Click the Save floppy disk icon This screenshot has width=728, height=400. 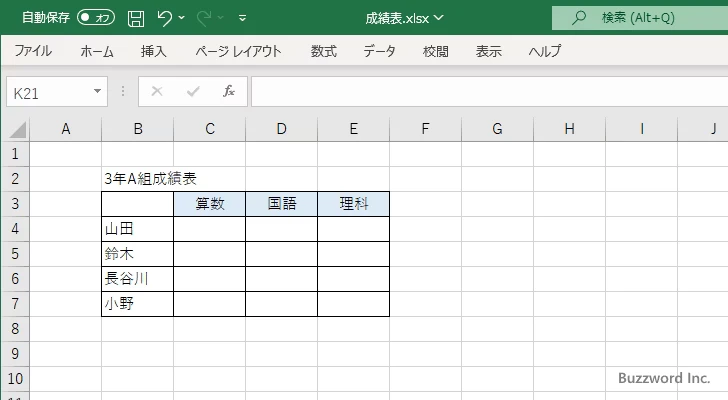click(x=136, y=18)
